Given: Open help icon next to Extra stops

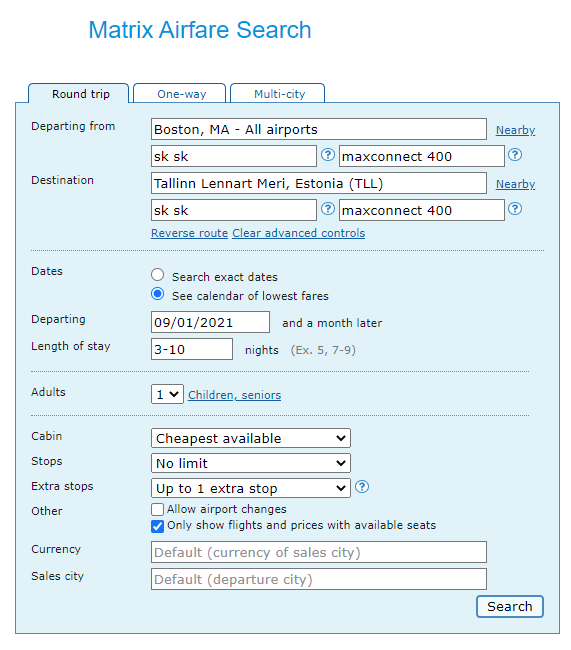Looking at the screenshot, I should click(362, 487).
